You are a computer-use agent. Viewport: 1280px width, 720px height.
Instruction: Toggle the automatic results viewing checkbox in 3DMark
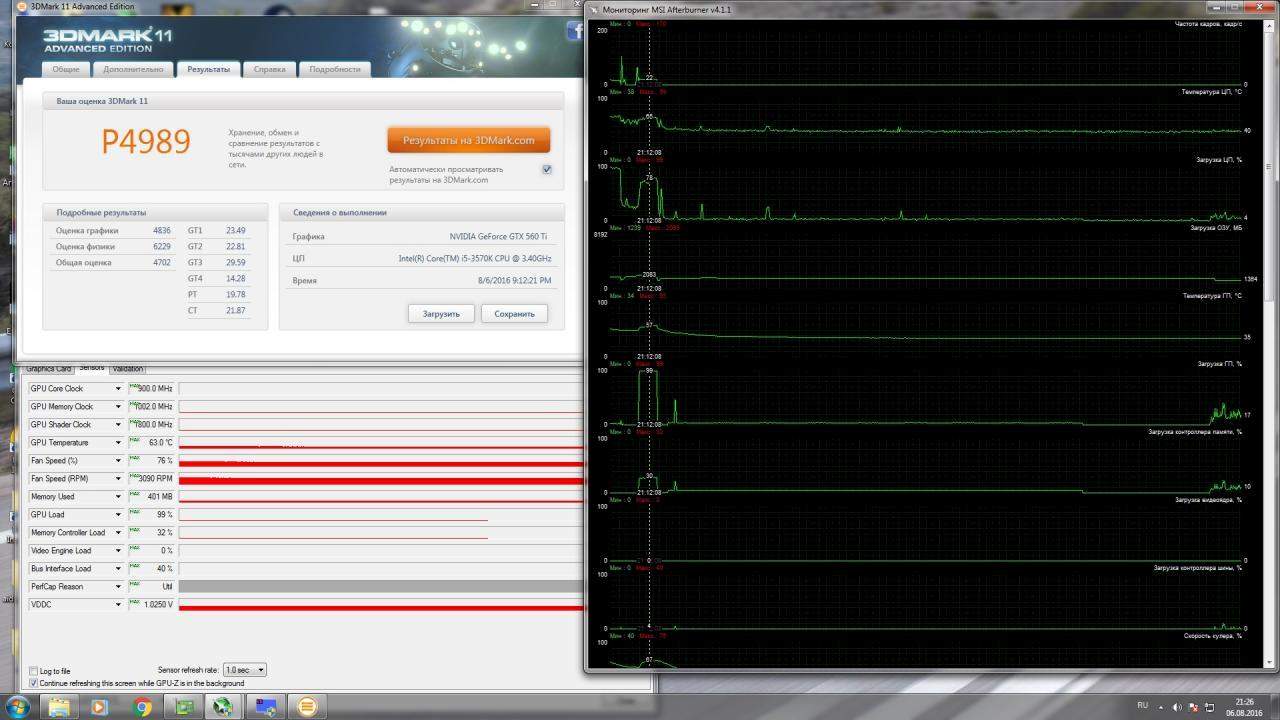547,169
